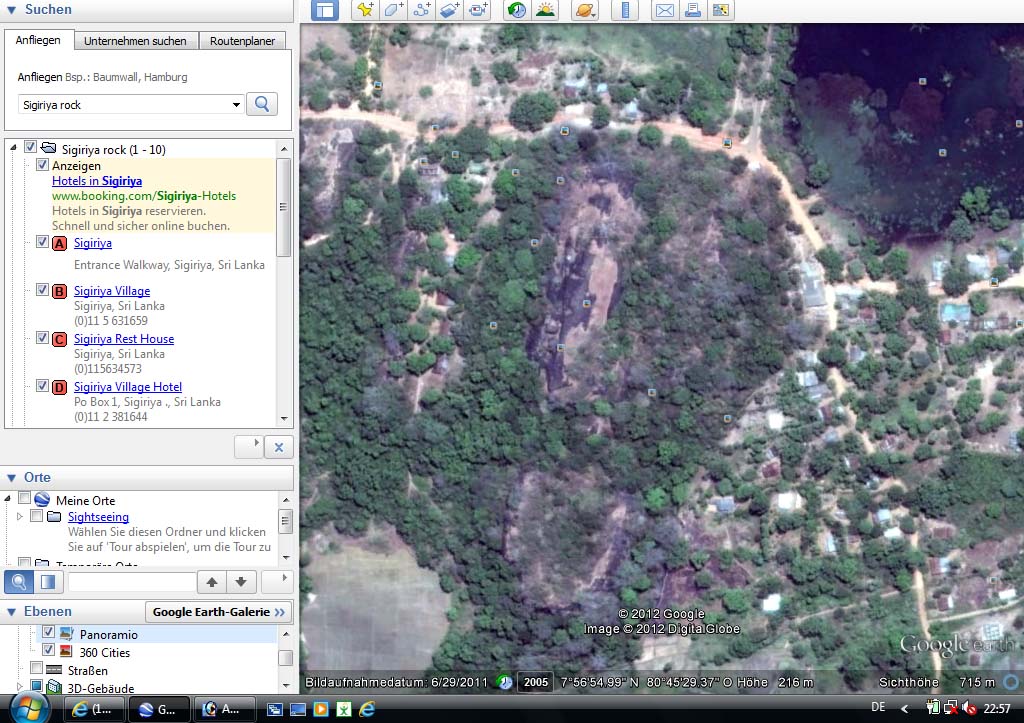This screenshot has height=723, width=1024.
Task: Click the Google Earth-Galerie button
Action: (x=219, y=612)
